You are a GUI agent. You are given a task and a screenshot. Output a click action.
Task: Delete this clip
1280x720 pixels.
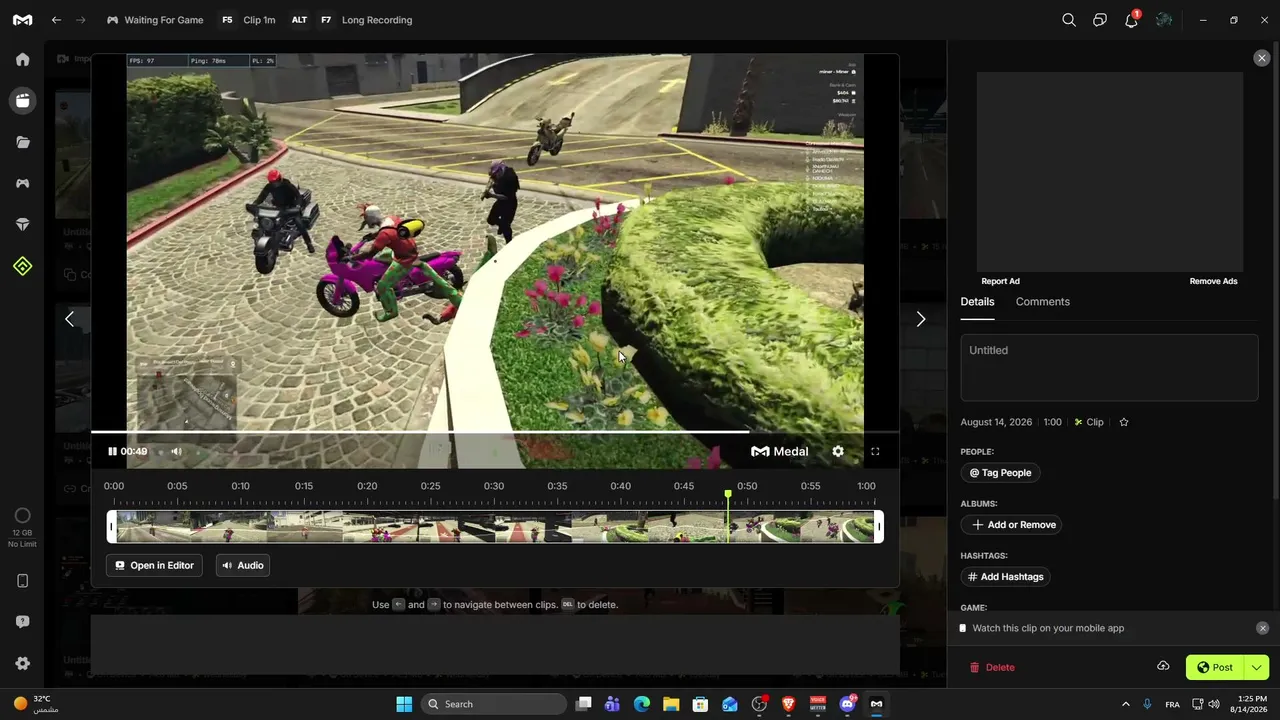992,667
